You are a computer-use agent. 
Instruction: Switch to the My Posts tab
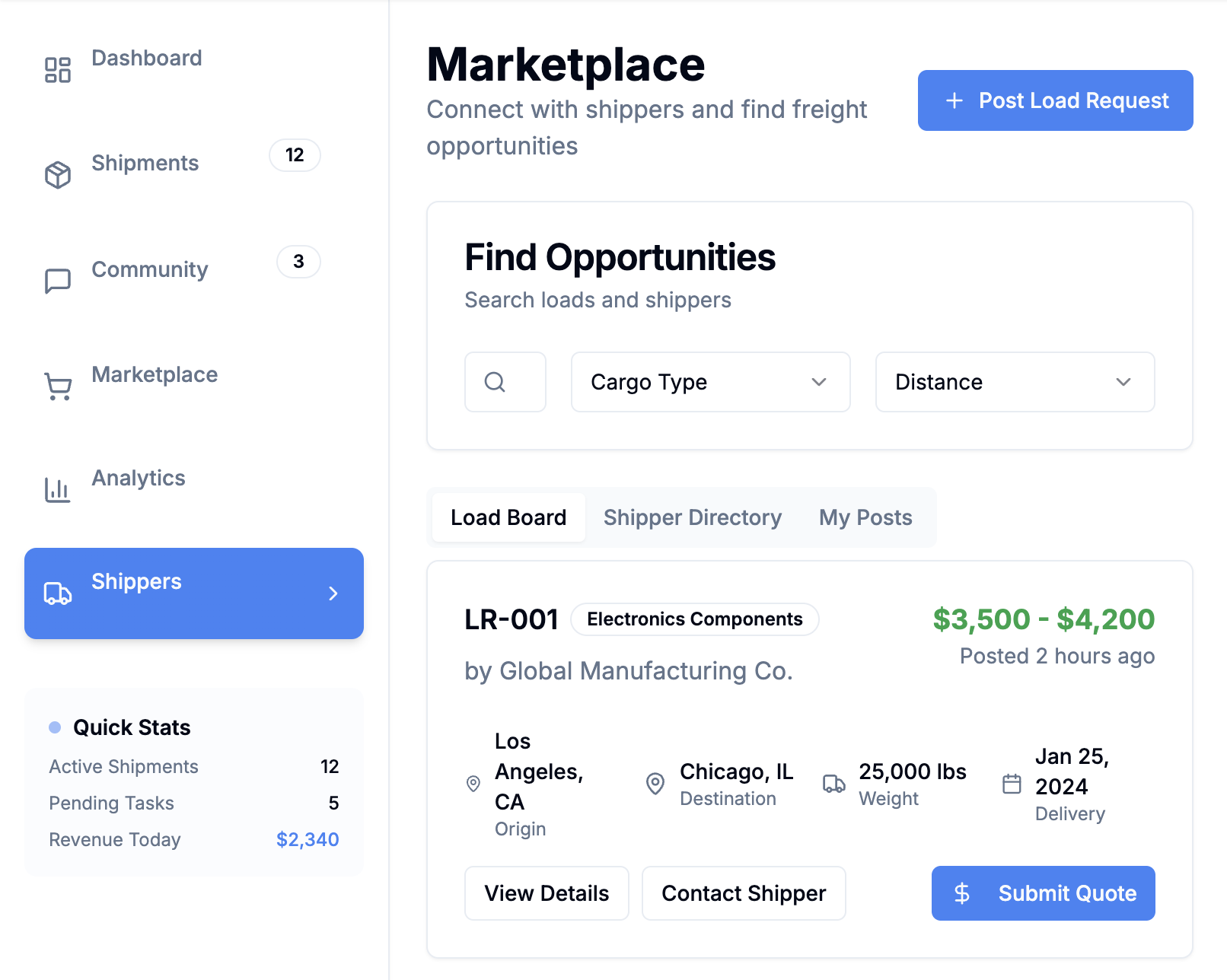click(x=865, y=517)
